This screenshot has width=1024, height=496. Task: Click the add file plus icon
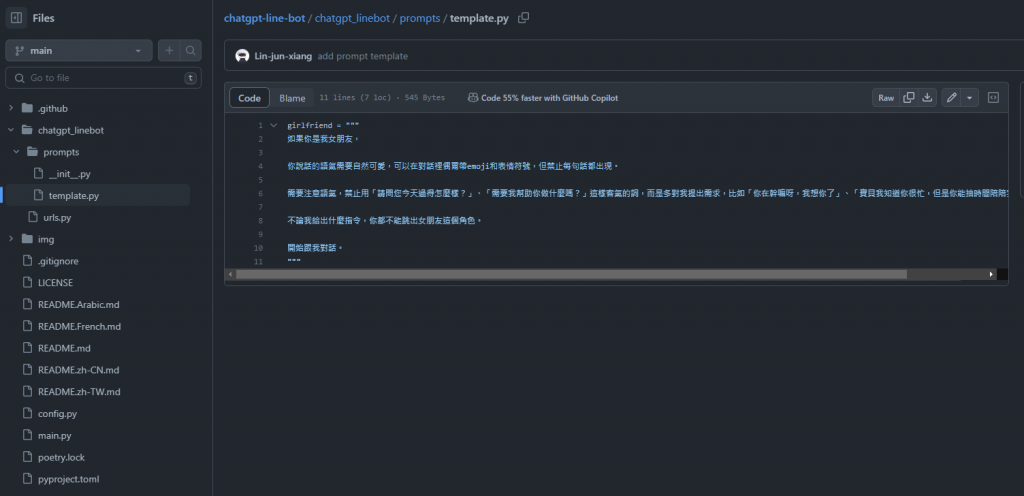click(x=169, y=51)
